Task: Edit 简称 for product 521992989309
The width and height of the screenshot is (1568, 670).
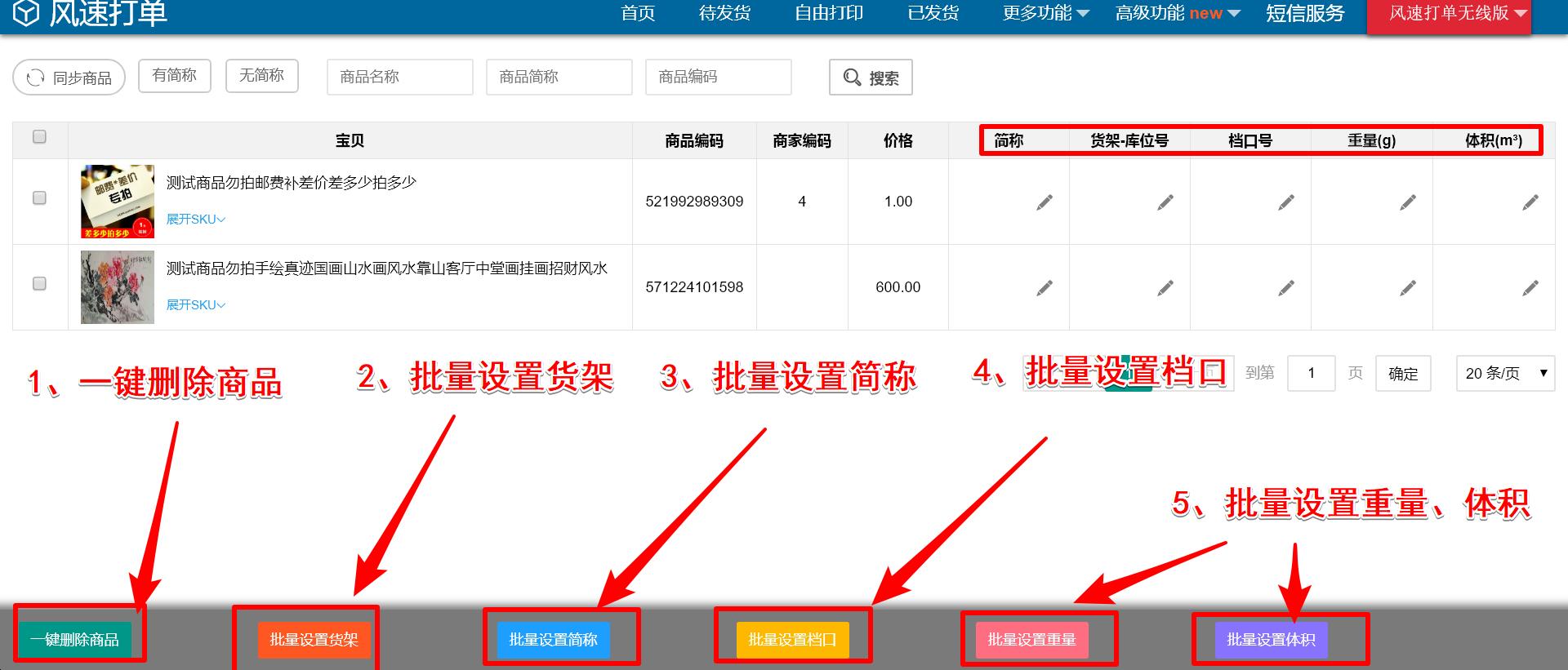Action: pyautogui.click(x=1045, y=202)
